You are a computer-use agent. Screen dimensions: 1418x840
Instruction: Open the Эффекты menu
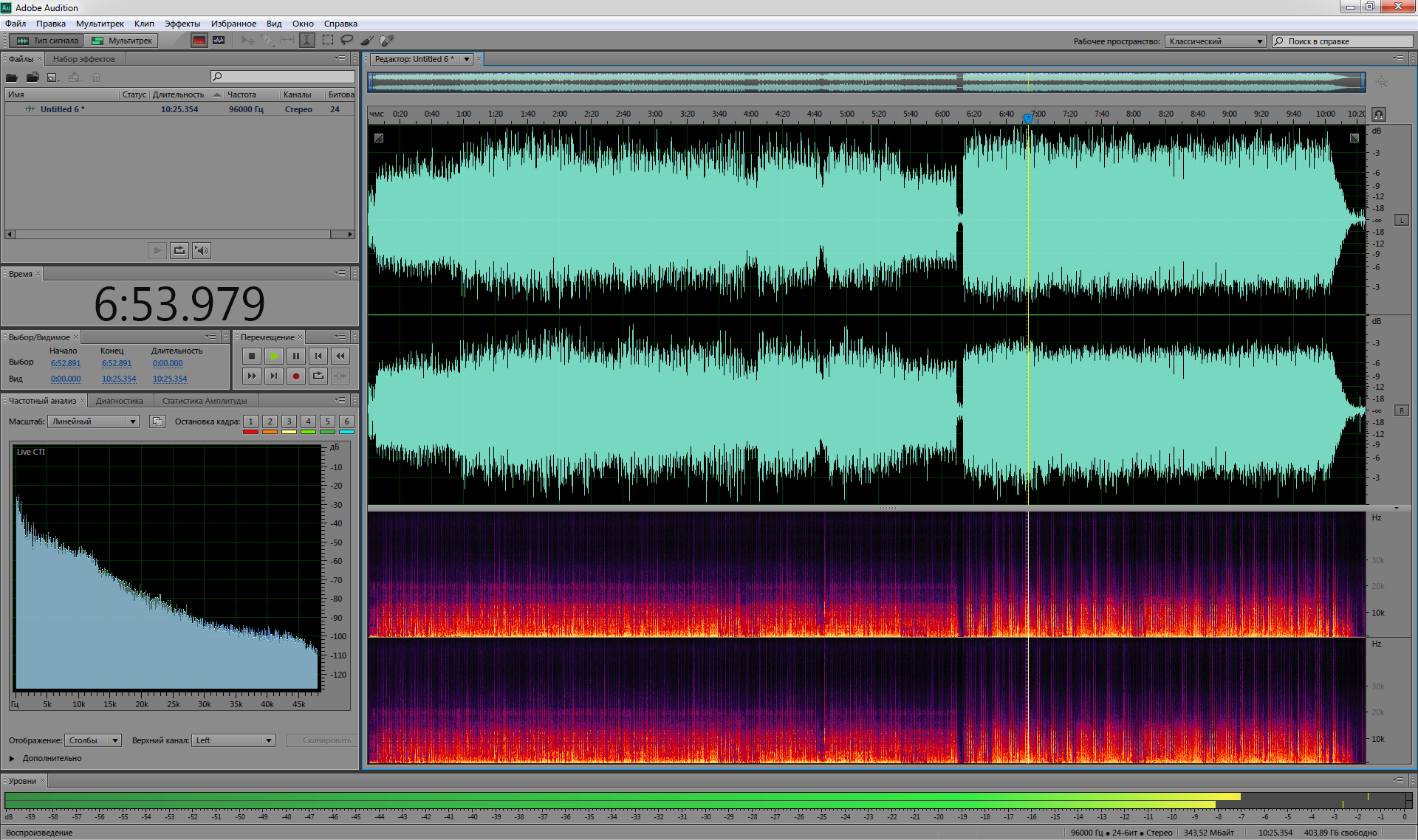[182, 24]
